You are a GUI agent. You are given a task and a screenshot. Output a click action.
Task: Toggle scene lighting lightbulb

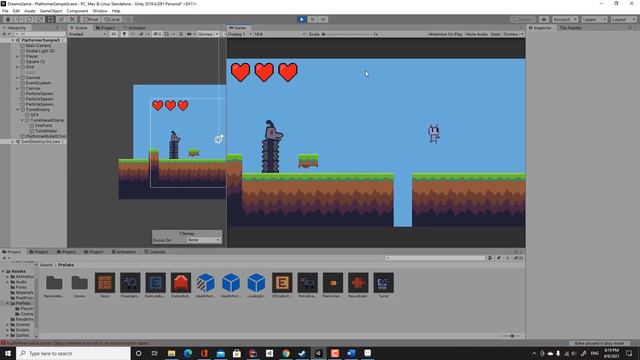pyautogui.click(x=124, y=34)
